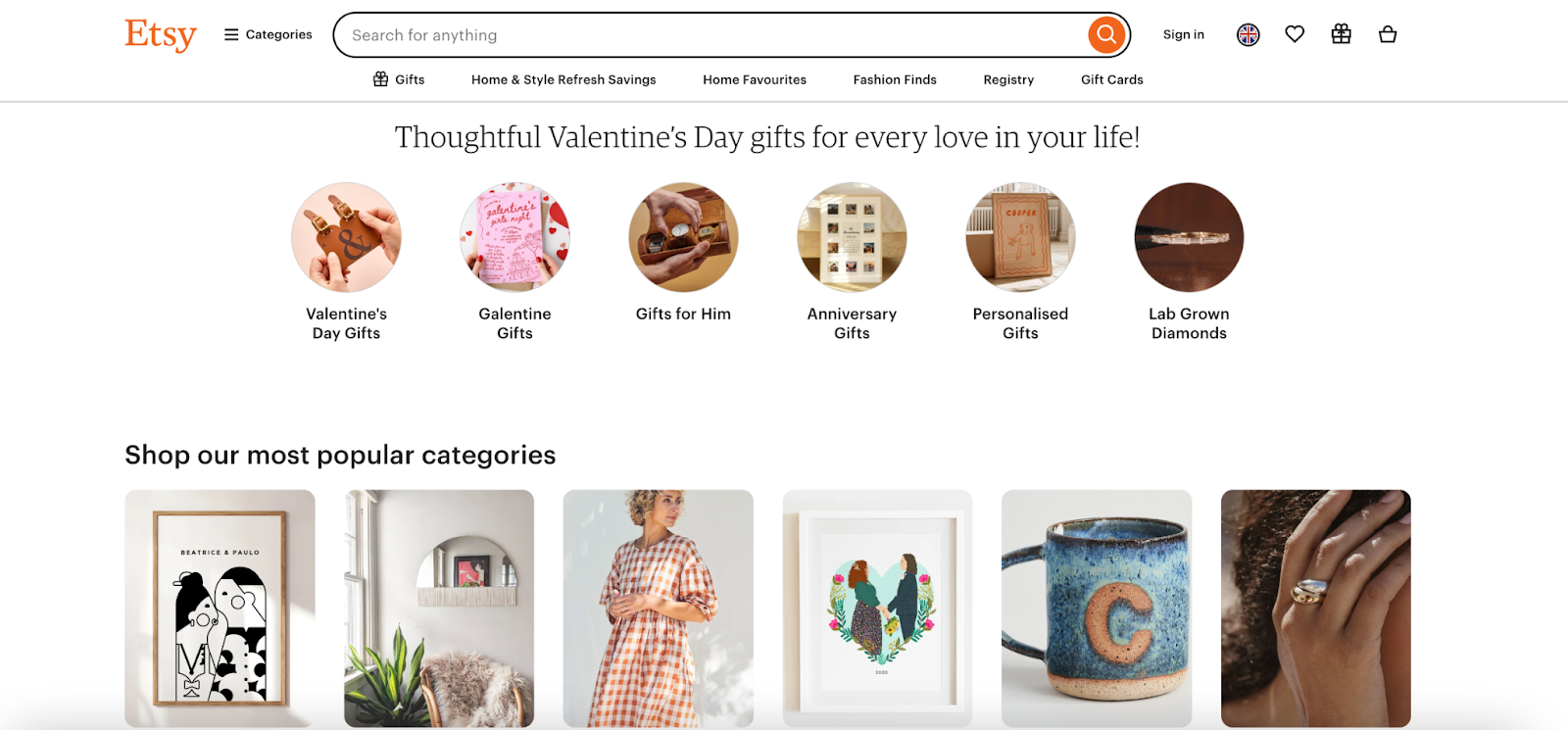Click the blue mug category image

pyautogui.click(x=1096, y=608)
